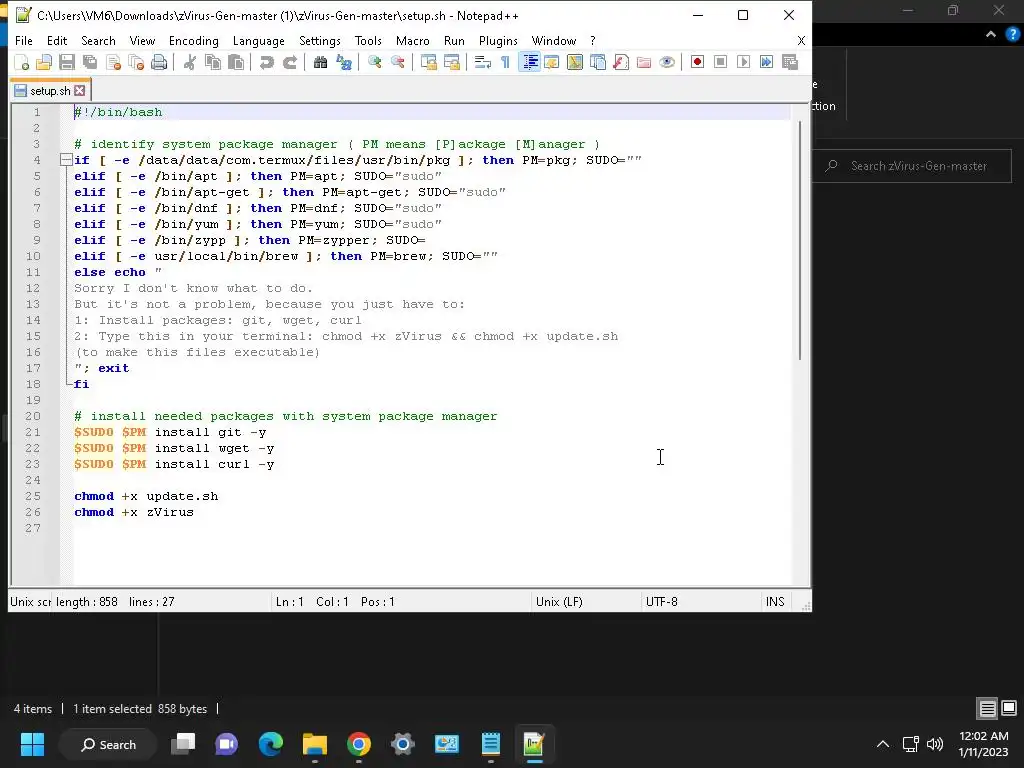Image resolution: width=1024 pixels, height=768 pixels.
Task: Click the Cut scissors icon
Action: coord(189,62)
